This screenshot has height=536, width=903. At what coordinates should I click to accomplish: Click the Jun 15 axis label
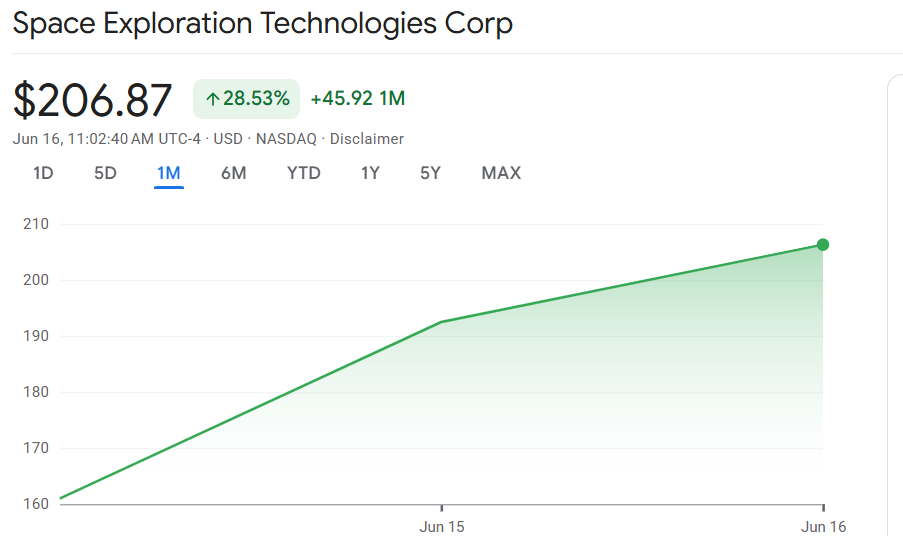tap(442, 527)
